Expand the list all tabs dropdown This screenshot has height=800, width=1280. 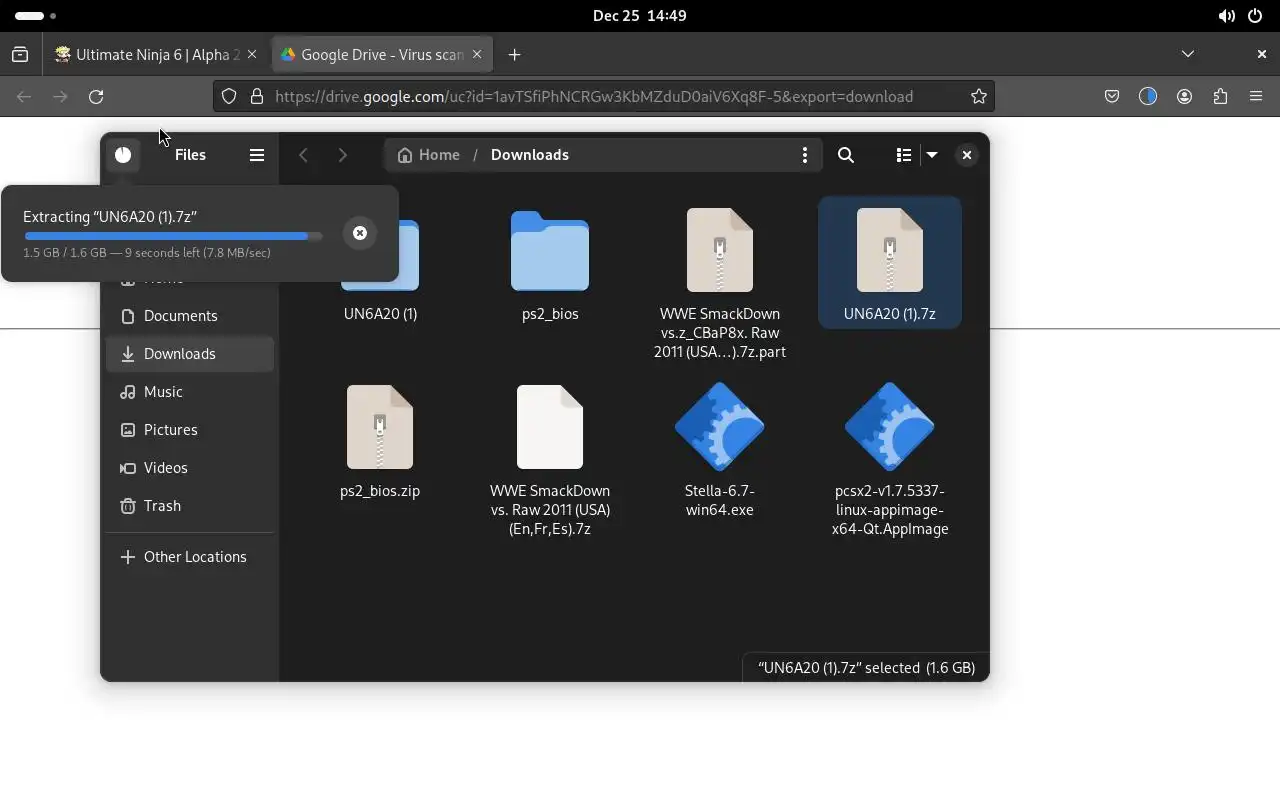click(x=1188, y=54)
